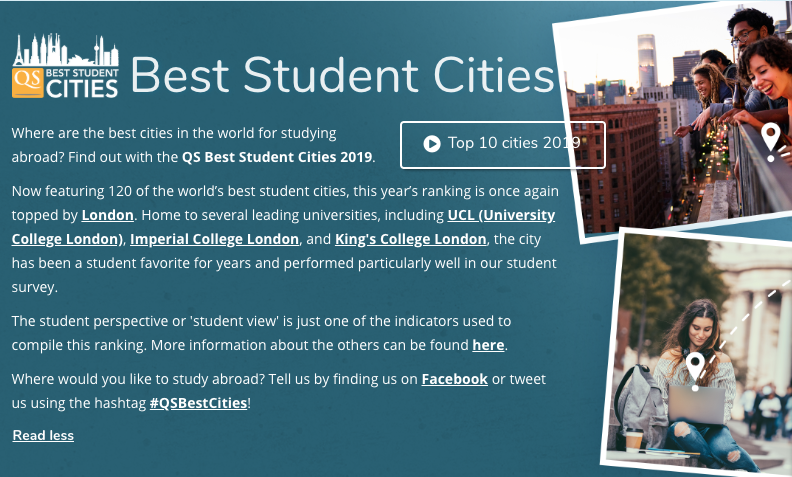
Task: Click the coffee cup in the lower photo
Action: click(633, 441)
